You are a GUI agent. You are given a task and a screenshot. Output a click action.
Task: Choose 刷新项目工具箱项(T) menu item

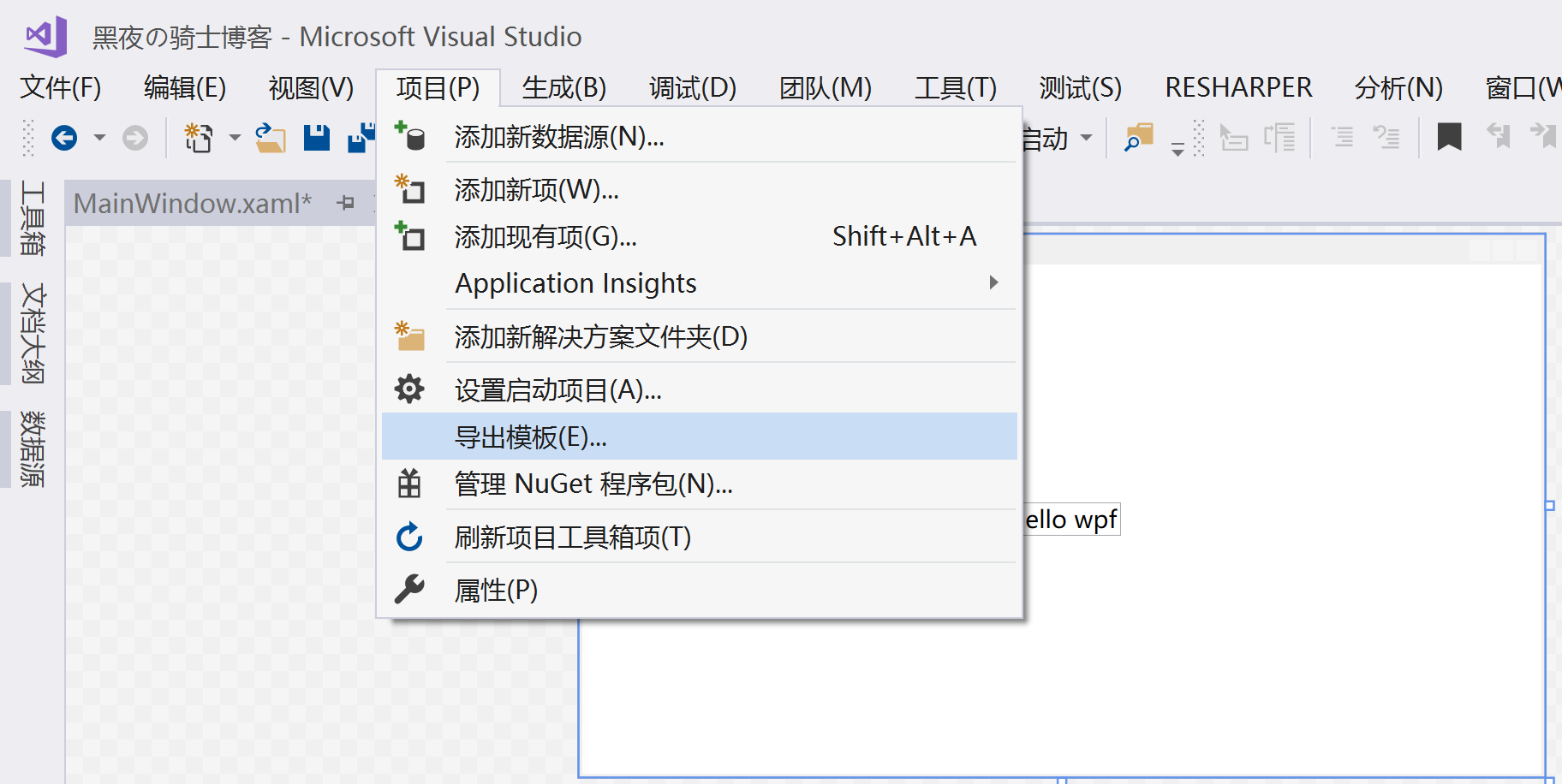pos(700,537)
